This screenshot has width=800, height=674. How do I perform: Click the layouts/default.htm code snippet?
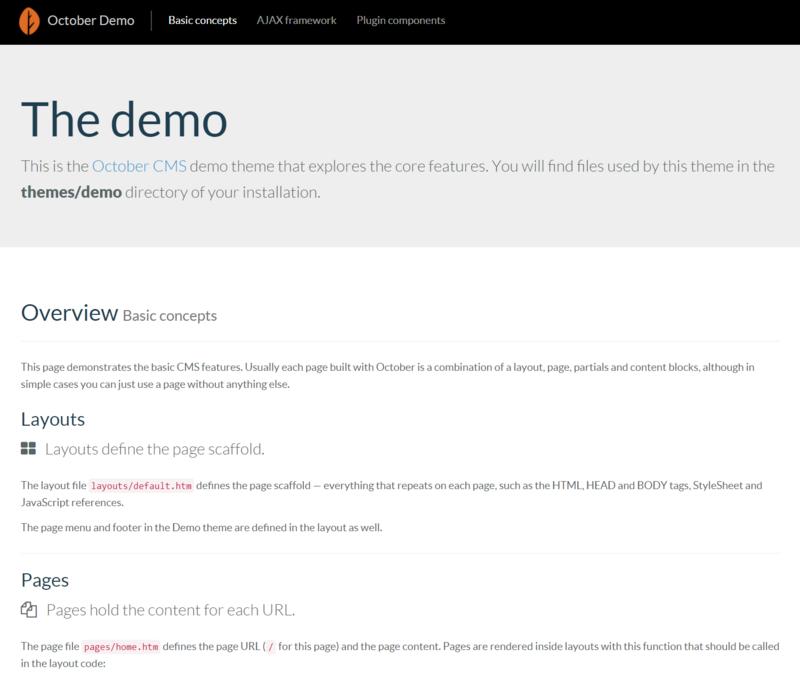click(141, 486)
